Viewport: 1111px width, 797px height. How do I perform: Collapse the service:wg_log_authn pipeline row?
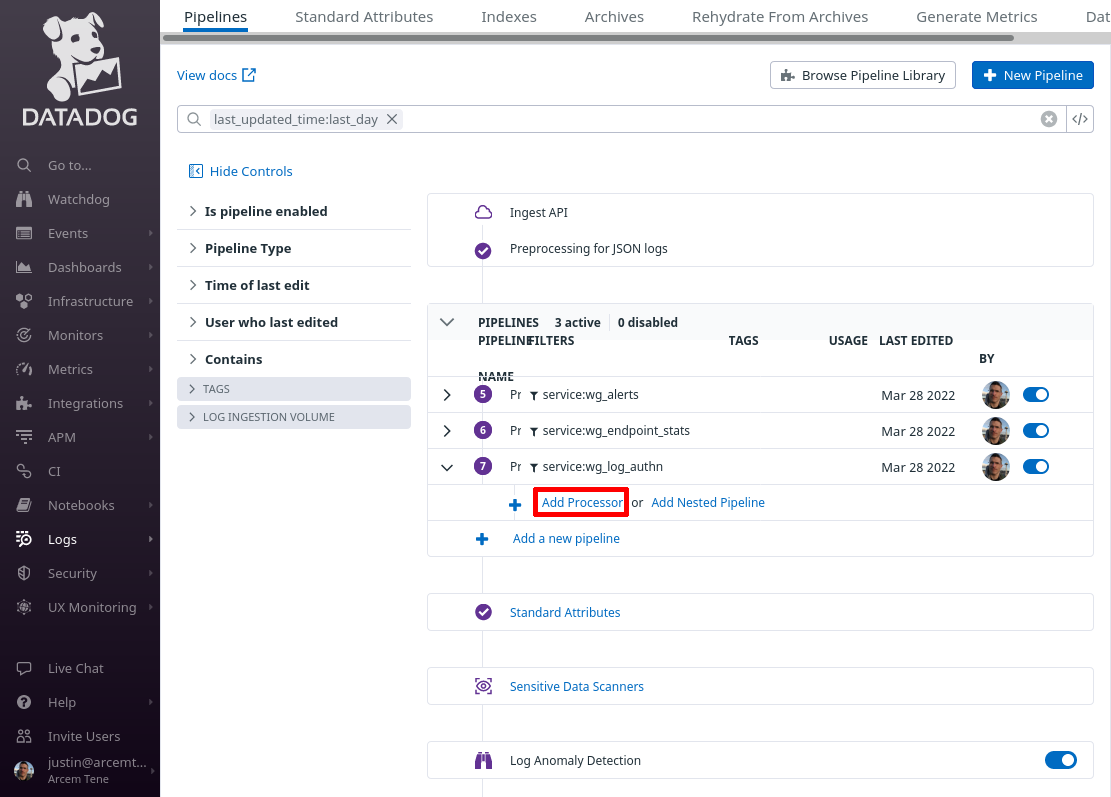coord(447,467)
